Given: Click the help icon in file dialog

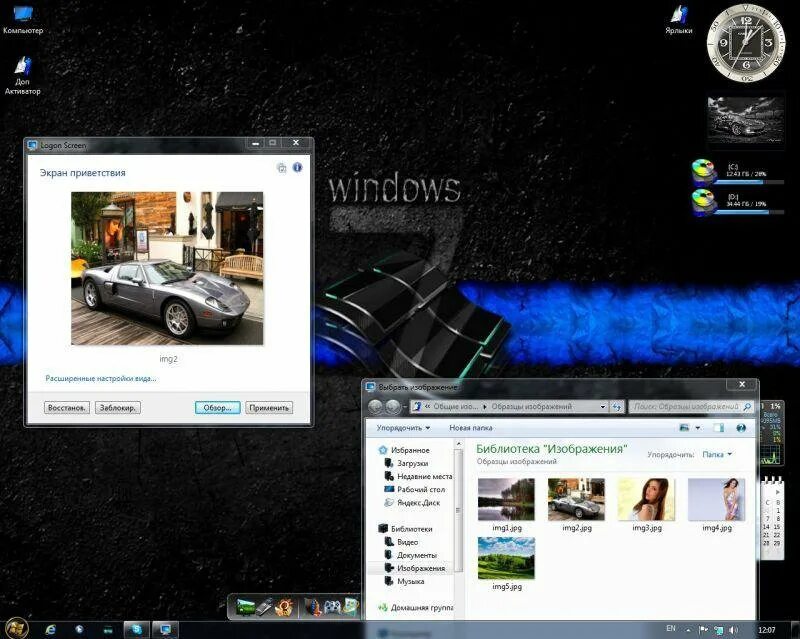Looking at the screenshot, I should (x=741, y=428).
